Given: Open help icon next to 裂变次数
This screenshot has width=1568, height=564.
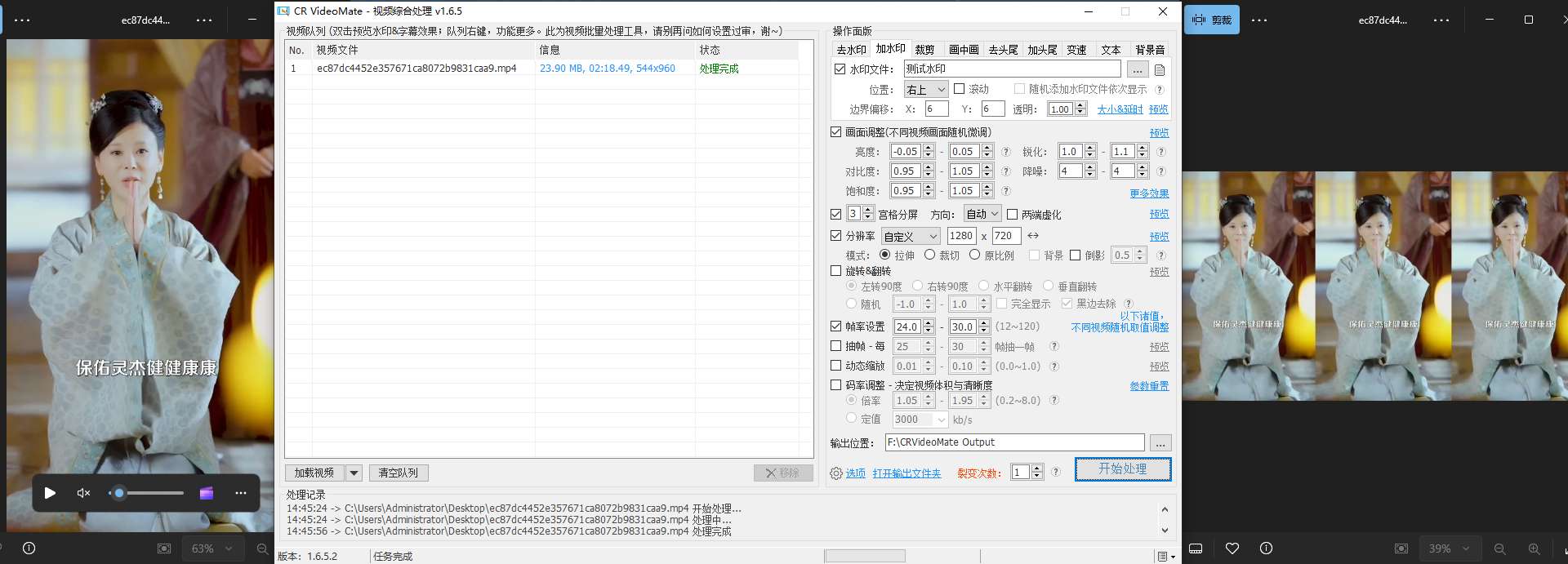Looking at the screenshot, I should pos(1056,472).
